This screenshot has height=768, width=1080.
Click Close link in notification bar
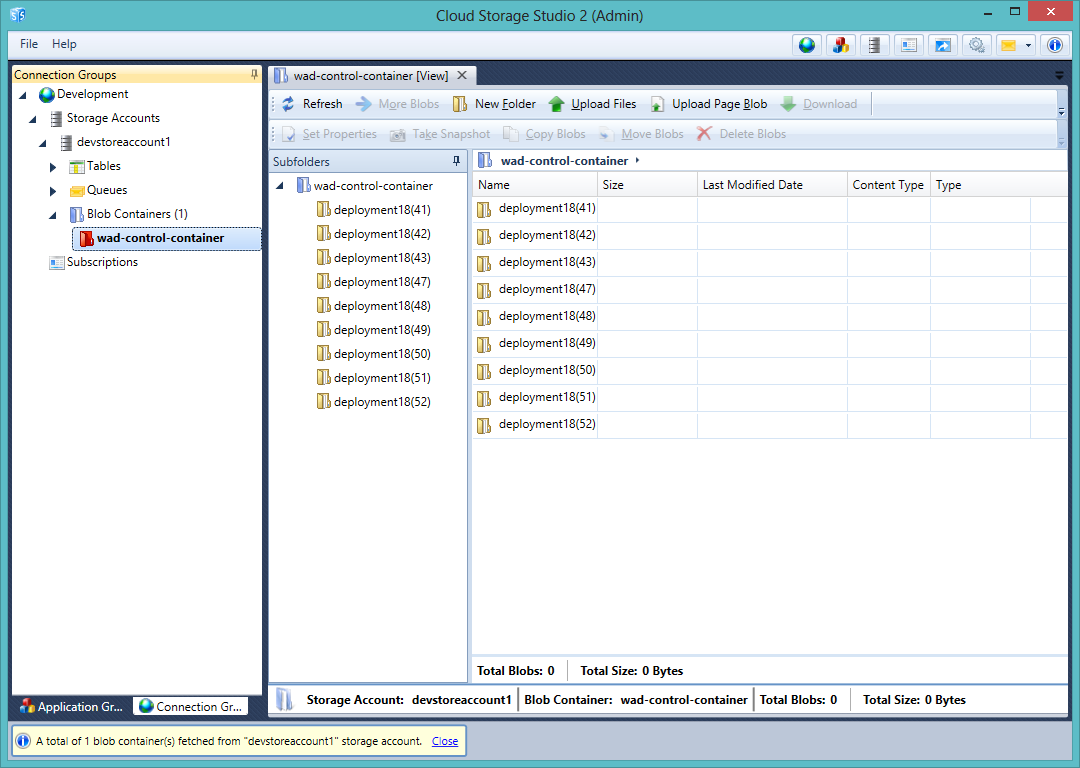[x=444, y=741]
